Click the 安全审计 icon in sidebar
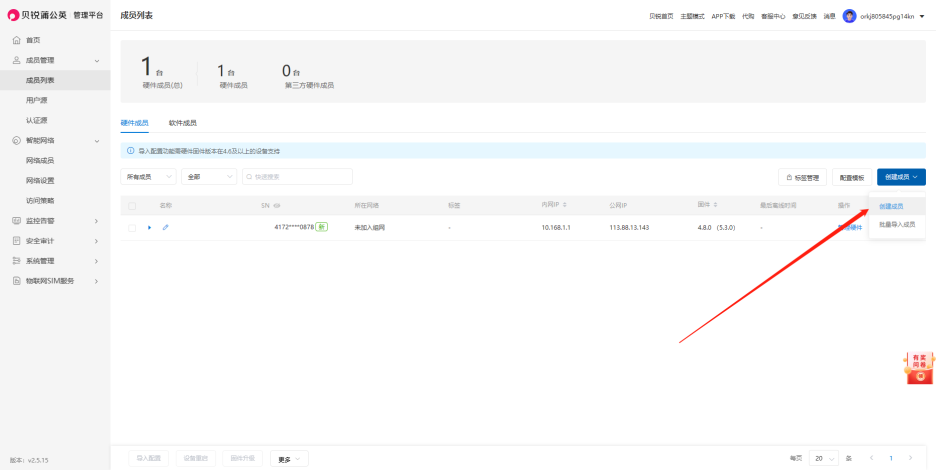This screenshot has width=936, height=470. pyautogui.click(x=16, y=240)
